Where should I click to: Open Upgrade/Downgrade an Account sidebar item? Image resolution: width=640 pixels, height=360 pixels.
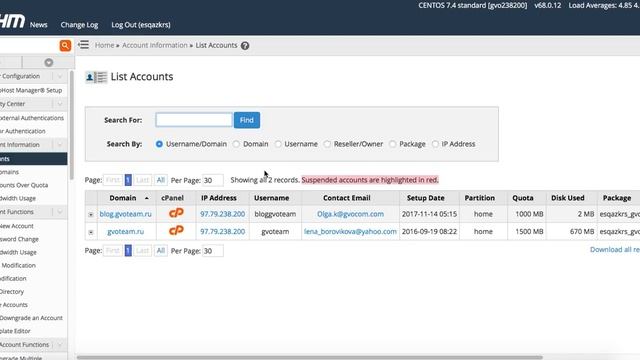click(31, 318)
